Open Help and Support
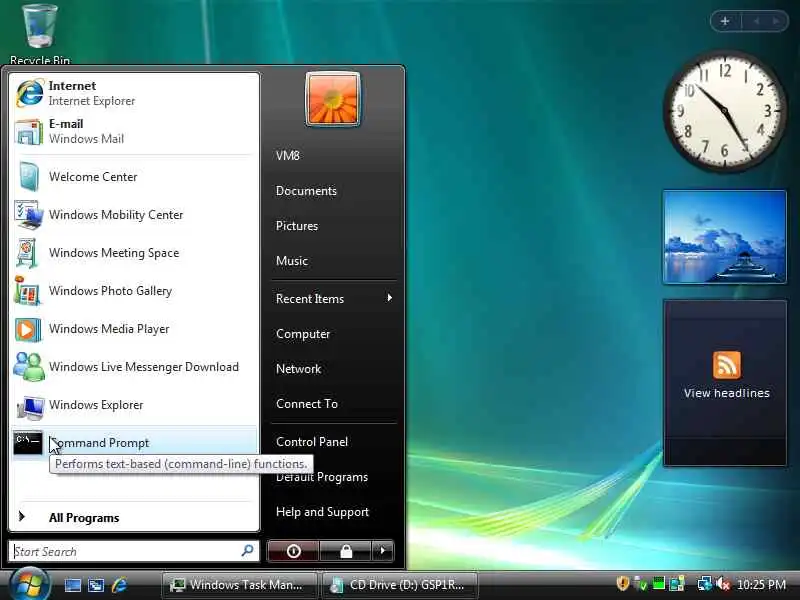800x600 pixels. (x=322, y=512)
